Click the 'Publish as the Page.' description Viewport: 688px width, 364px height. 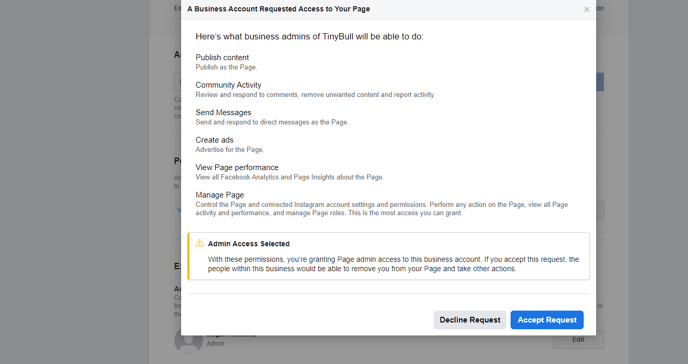[x=226, y=67]
